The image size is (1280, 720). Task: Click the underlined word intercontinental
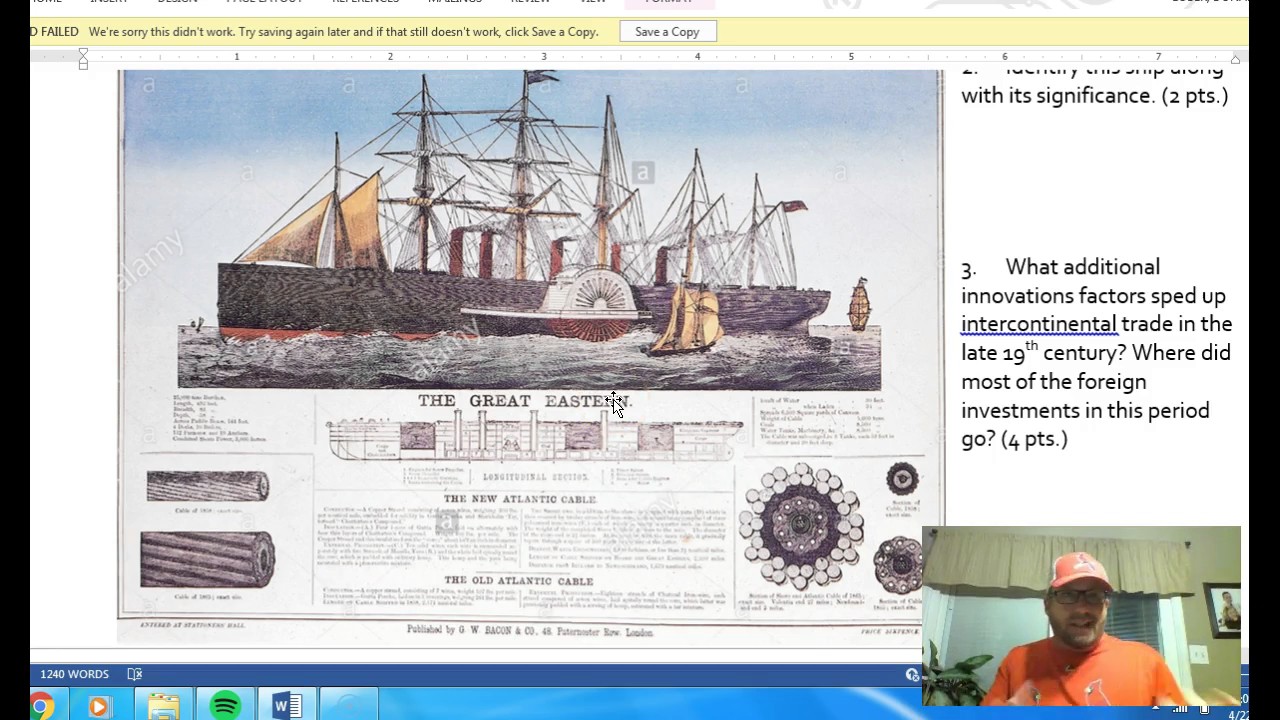click(x=1039, y=324)
